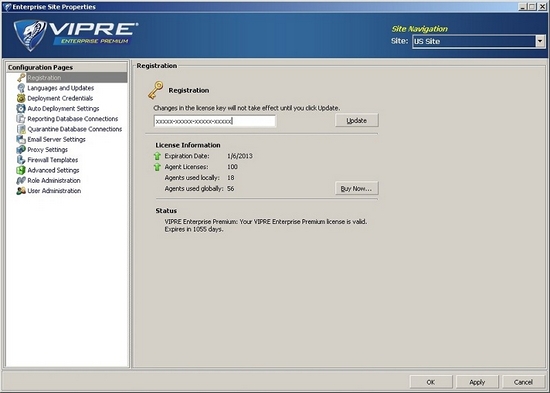This screenshot has height=393, width=550.
Task: Select the US Site combo box
Action: point(478,41)
